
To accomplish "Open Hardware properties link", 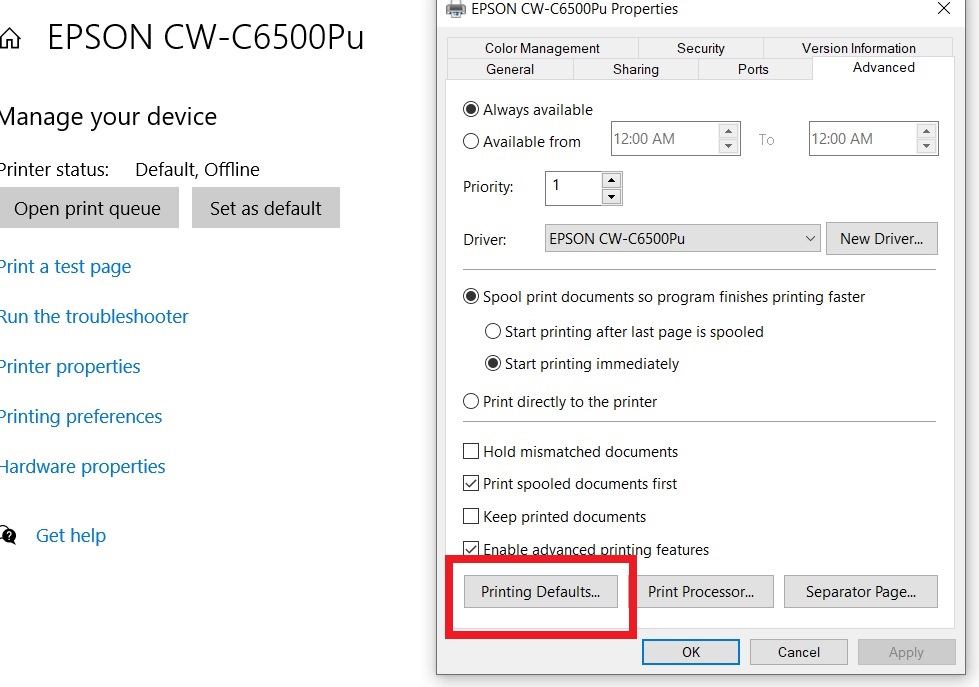I will point(82,467).
